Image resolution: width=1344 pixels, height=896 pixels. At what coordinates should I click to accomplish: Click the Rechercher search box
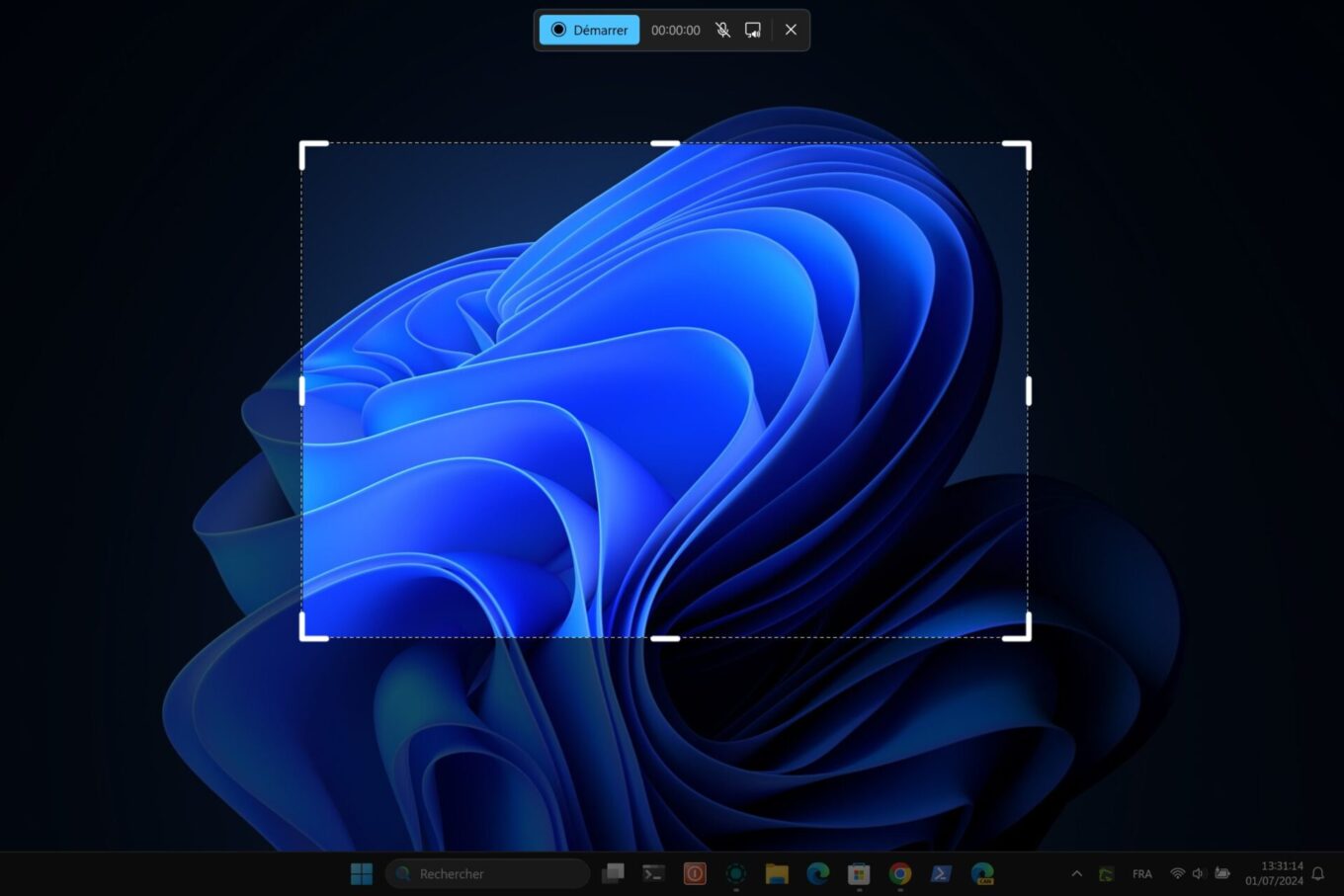point(487,873)
